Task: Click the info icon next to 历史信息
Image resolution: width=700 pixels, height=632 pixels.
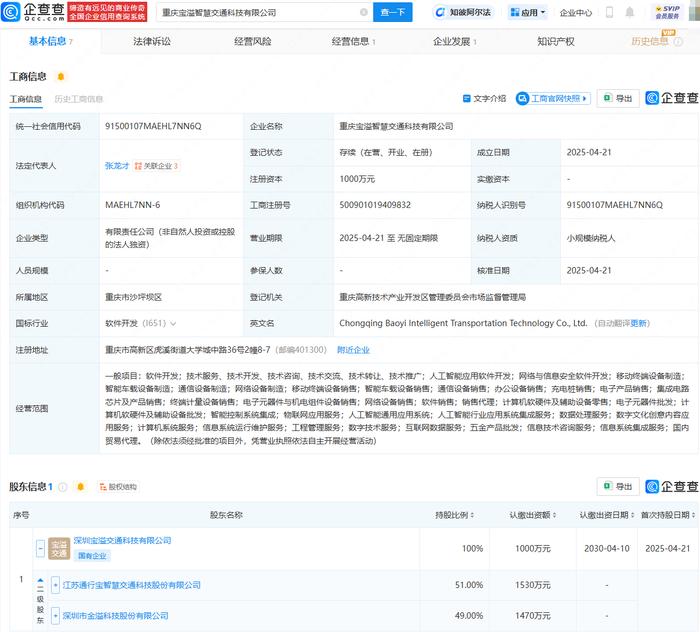Action: [x=678, y=42]
